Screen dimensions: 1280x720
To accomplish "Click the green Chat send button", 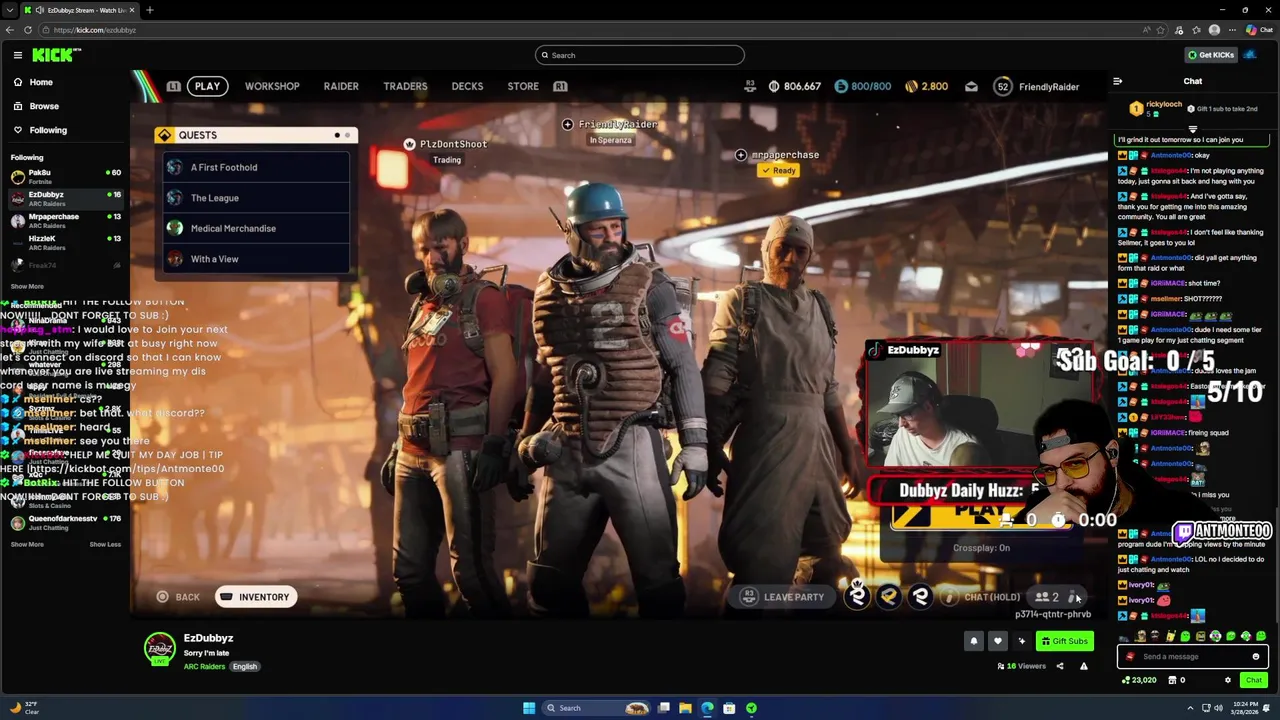I will (x=1253, y=680).
